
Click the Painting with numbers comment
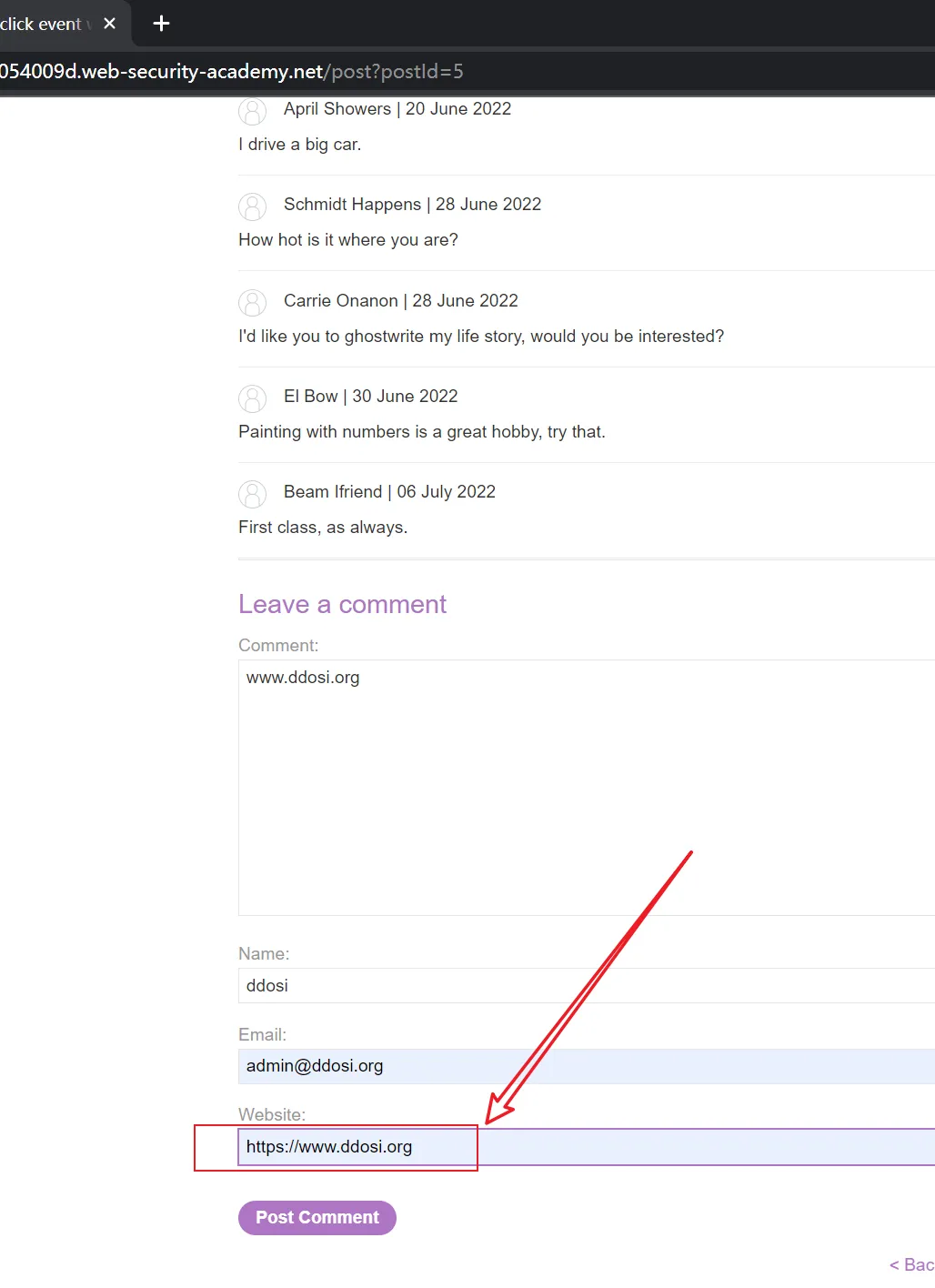coord(422,432)
